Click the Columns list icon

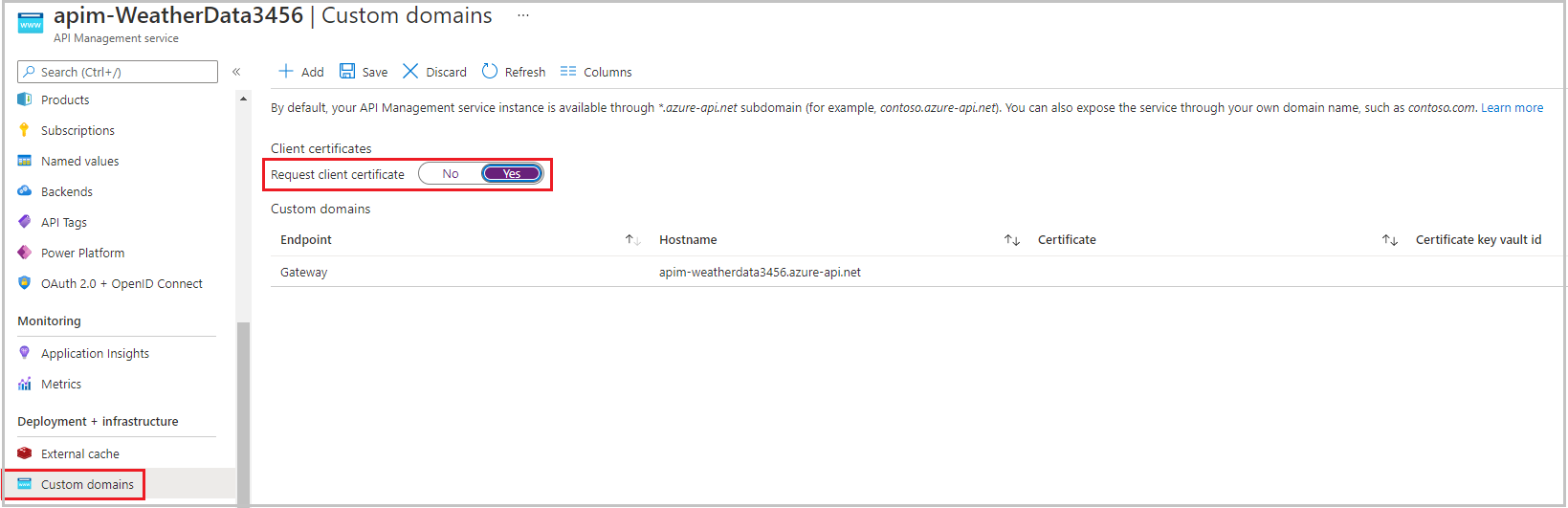pos(568,72)
